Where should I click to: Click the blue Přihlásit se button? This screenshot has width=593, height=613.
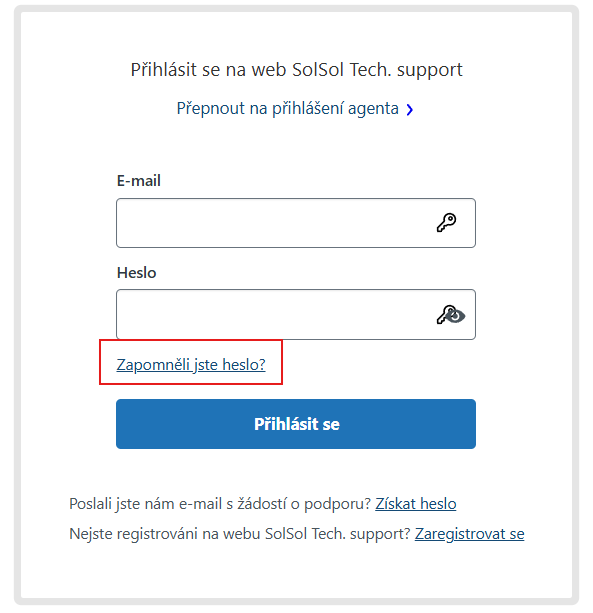point(296,424)
